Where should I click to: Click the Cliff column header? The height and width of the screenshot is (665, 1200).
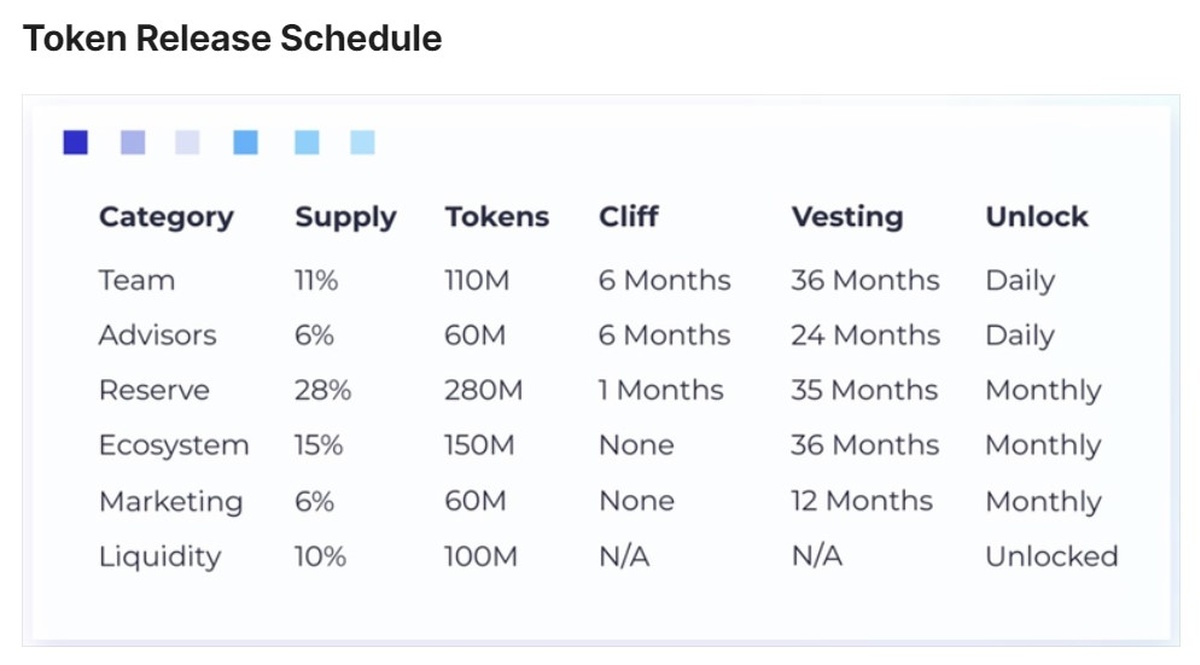click(x=628, y=217)
